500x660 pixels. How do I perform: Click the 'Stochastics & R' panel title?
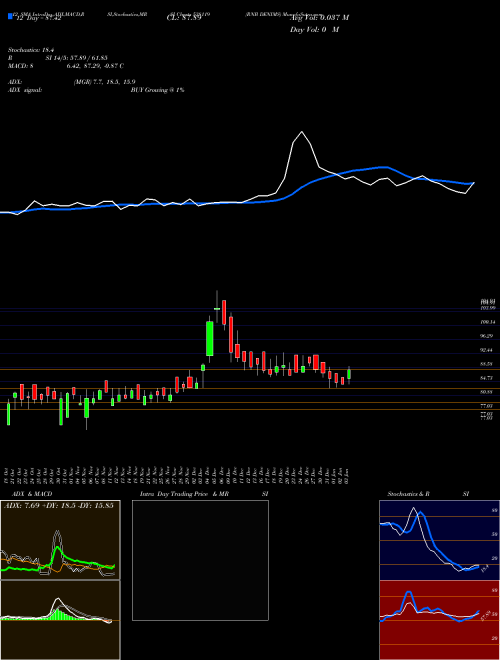coord(409,494)
